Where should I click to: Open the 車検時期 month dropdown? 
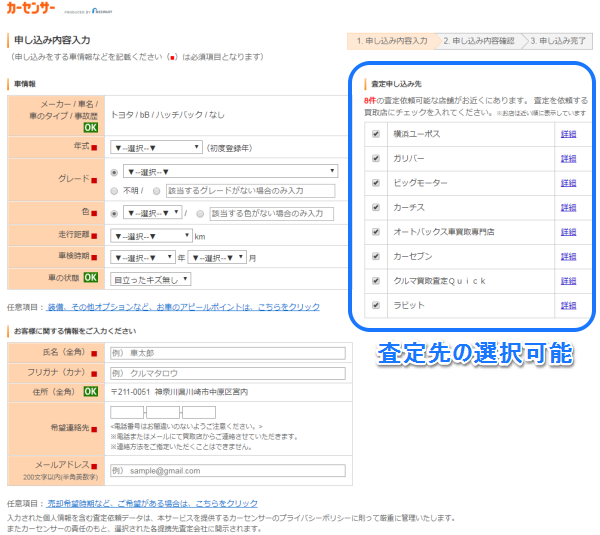(217, 258)
